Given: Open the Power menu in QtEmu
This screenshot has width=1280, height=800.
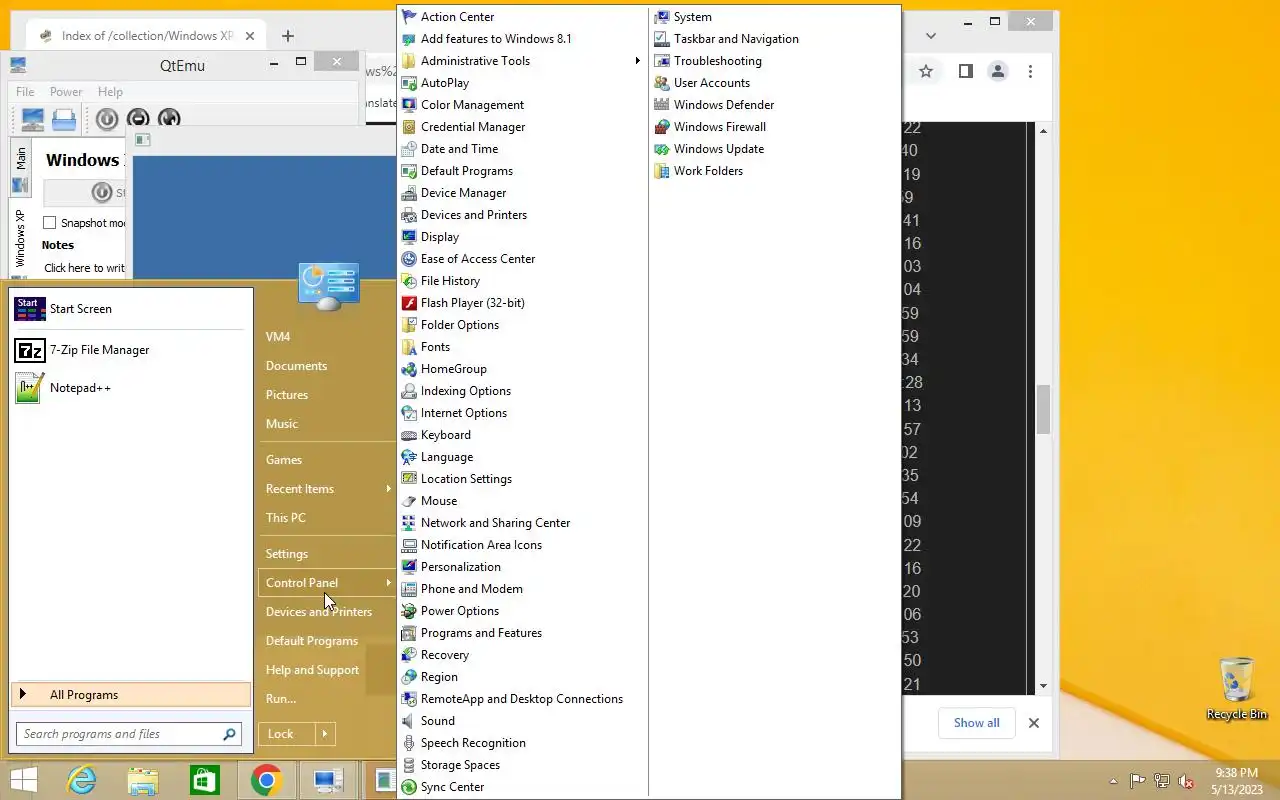Looking at the screenshot, I should tap(66, 92).
